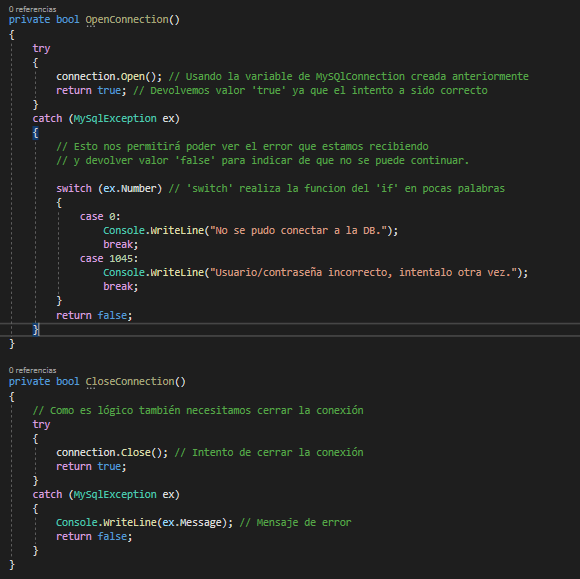Click 'return true' inside OpenConnection
The width and height of the screenshot is (580, 579).
coord(91,91)
